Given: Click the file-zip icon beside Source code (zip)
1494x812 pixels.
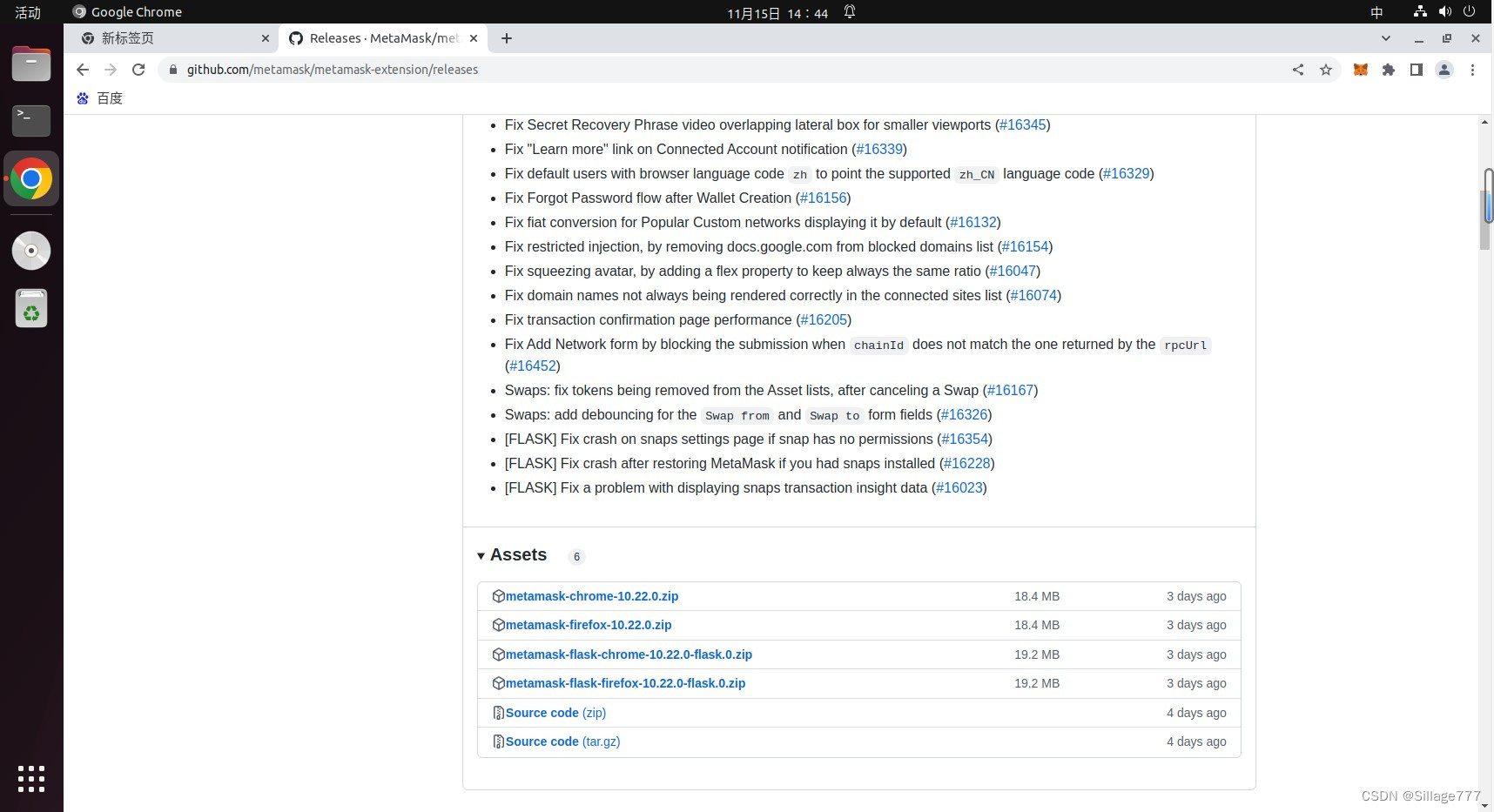Looking at the screenshot, I should 499,713.
